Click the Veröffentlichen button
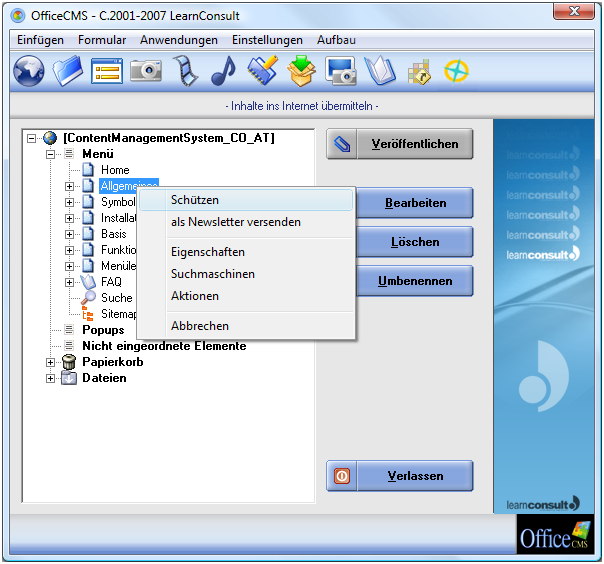Image resolution: width=604 pixels, height=564 pixels. (399, 144)
